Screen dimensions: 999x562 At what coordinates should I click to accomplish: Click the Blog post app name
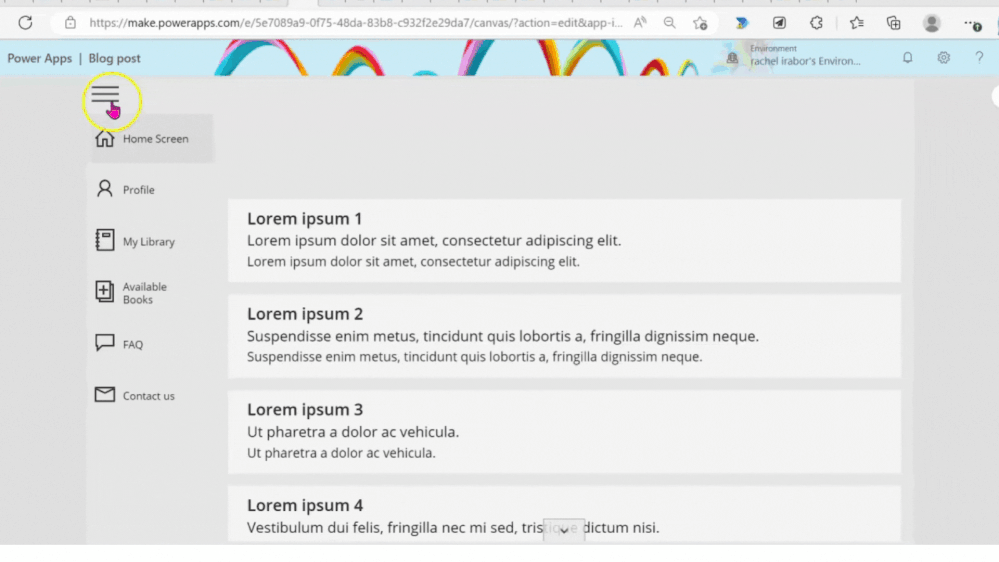pyautogui.click(x=114, y=58)
